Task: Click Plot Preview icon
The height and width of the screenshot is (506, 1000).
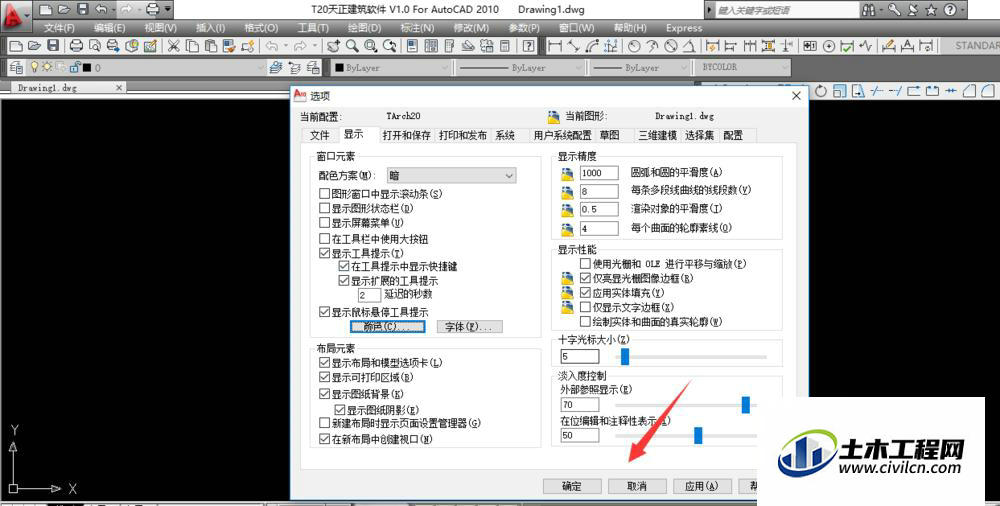Action: coord(94,45)
